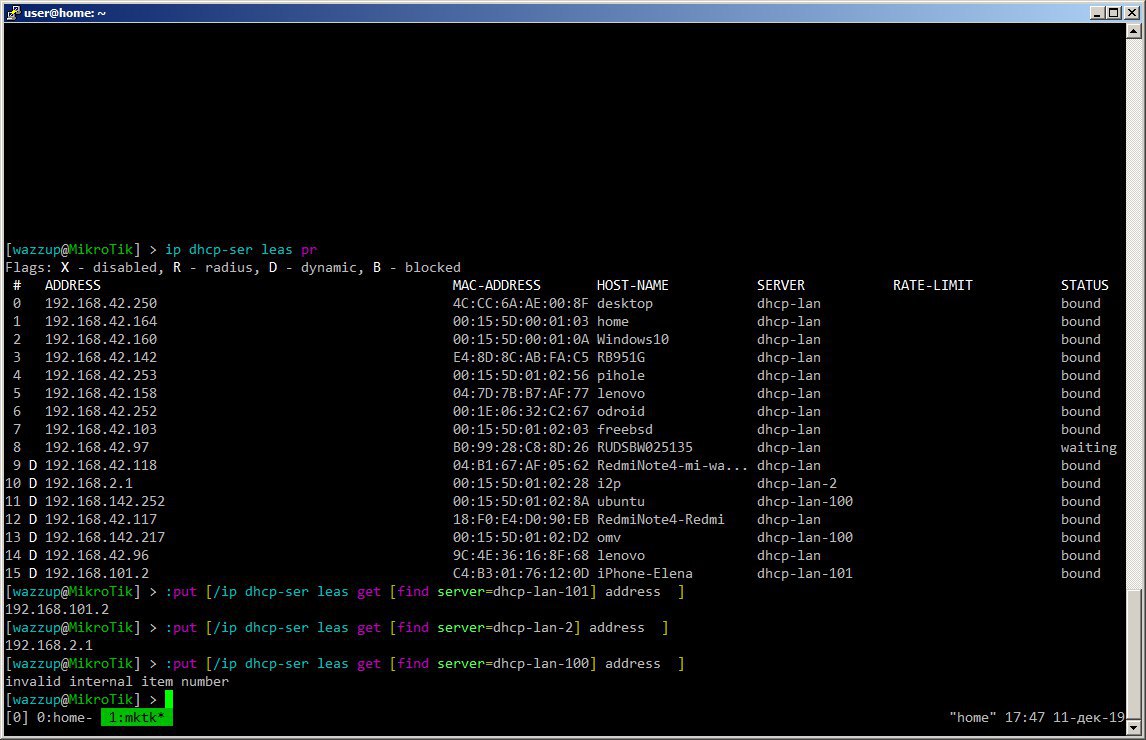The height and width of the screenshot is (740, 1146).
Task: Click host name RB951G
Action: pyautogui.click(x=621, y=357)
